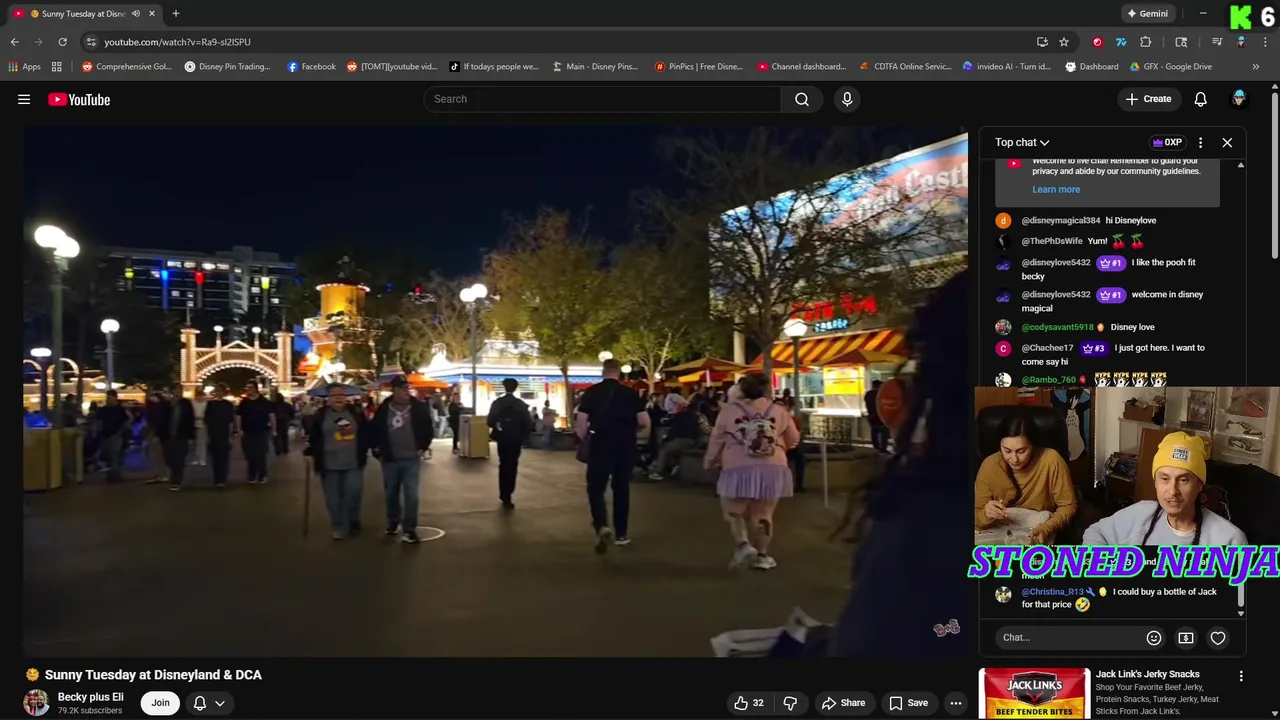The height and width of the screenshot is (720, 1280).
Task: Open Disney Pin Trading bookmark
Action: point(227,67)
